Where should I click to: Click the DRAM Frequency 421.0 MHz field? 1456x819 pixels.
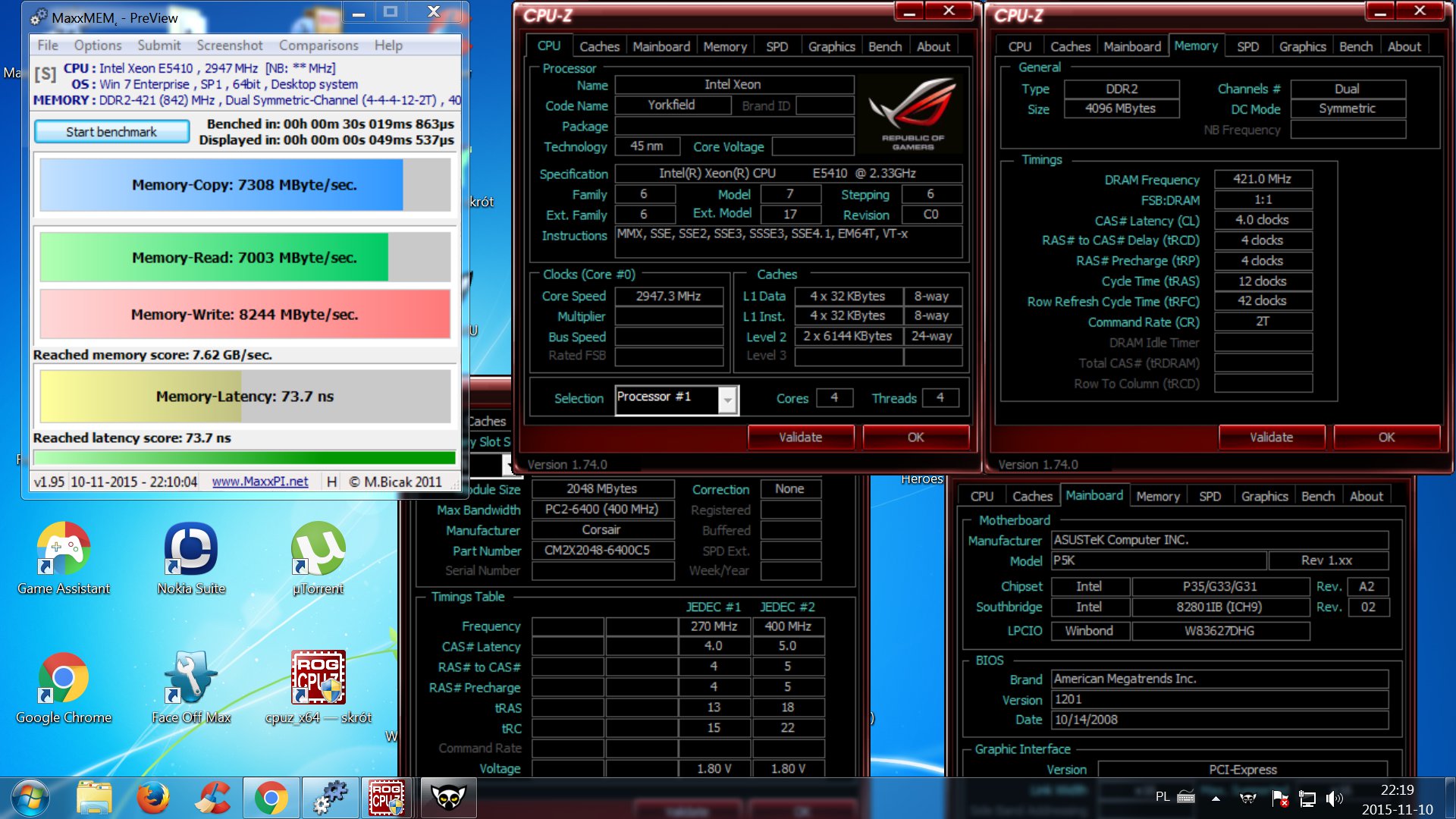[x=1263, y=179]
